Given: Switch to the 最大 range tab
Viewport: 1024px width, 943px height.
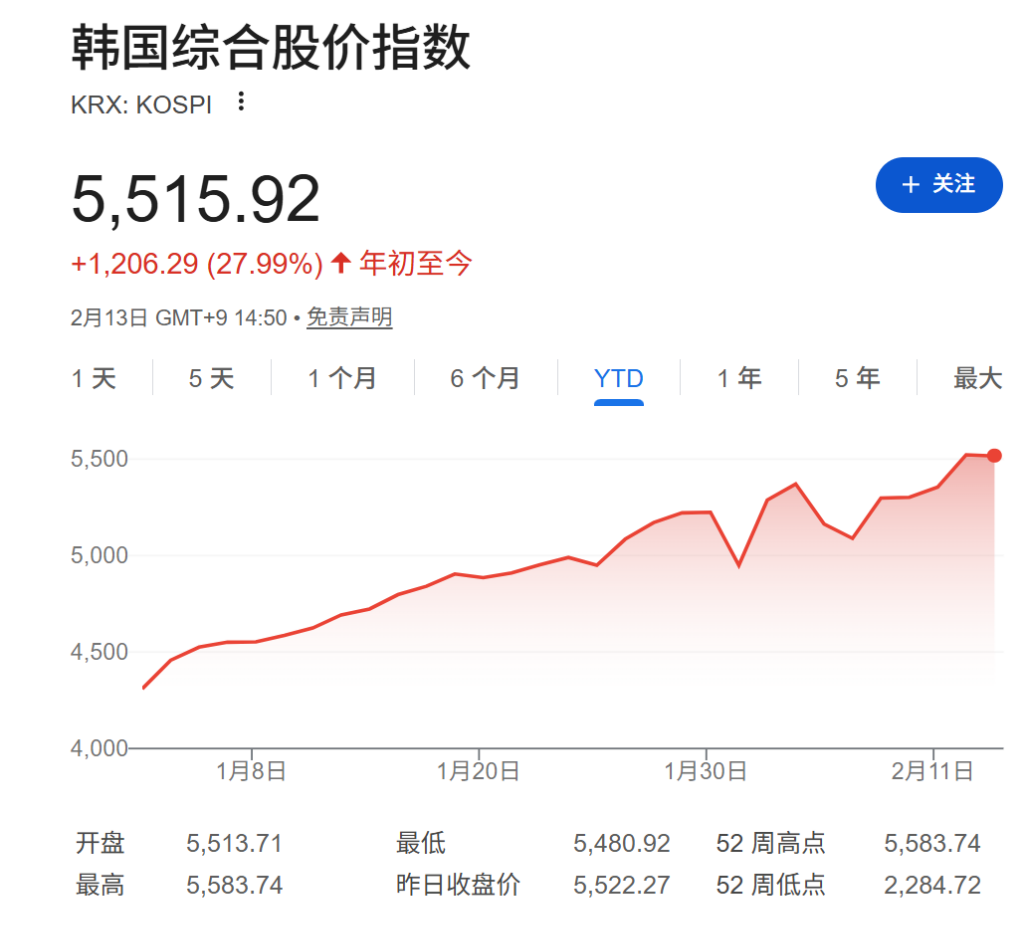Looking at the screenshot, I should pyautogui.click(x=976, y=378).
